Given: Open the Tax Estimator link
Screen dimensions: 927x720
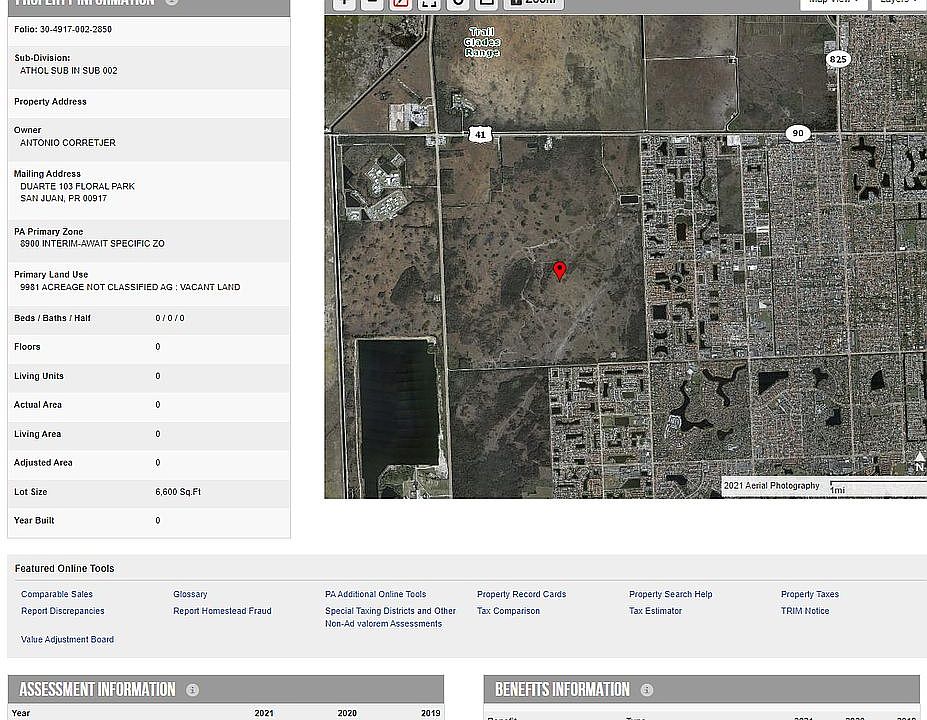Looking at the screenshot, I should (655, 611).
